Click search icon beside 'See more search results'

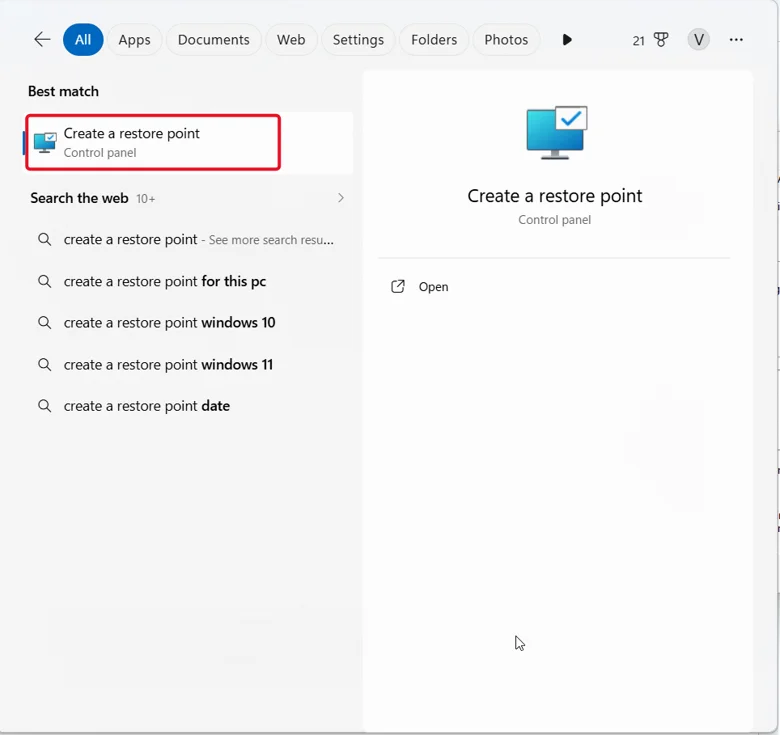click(45, 240)
